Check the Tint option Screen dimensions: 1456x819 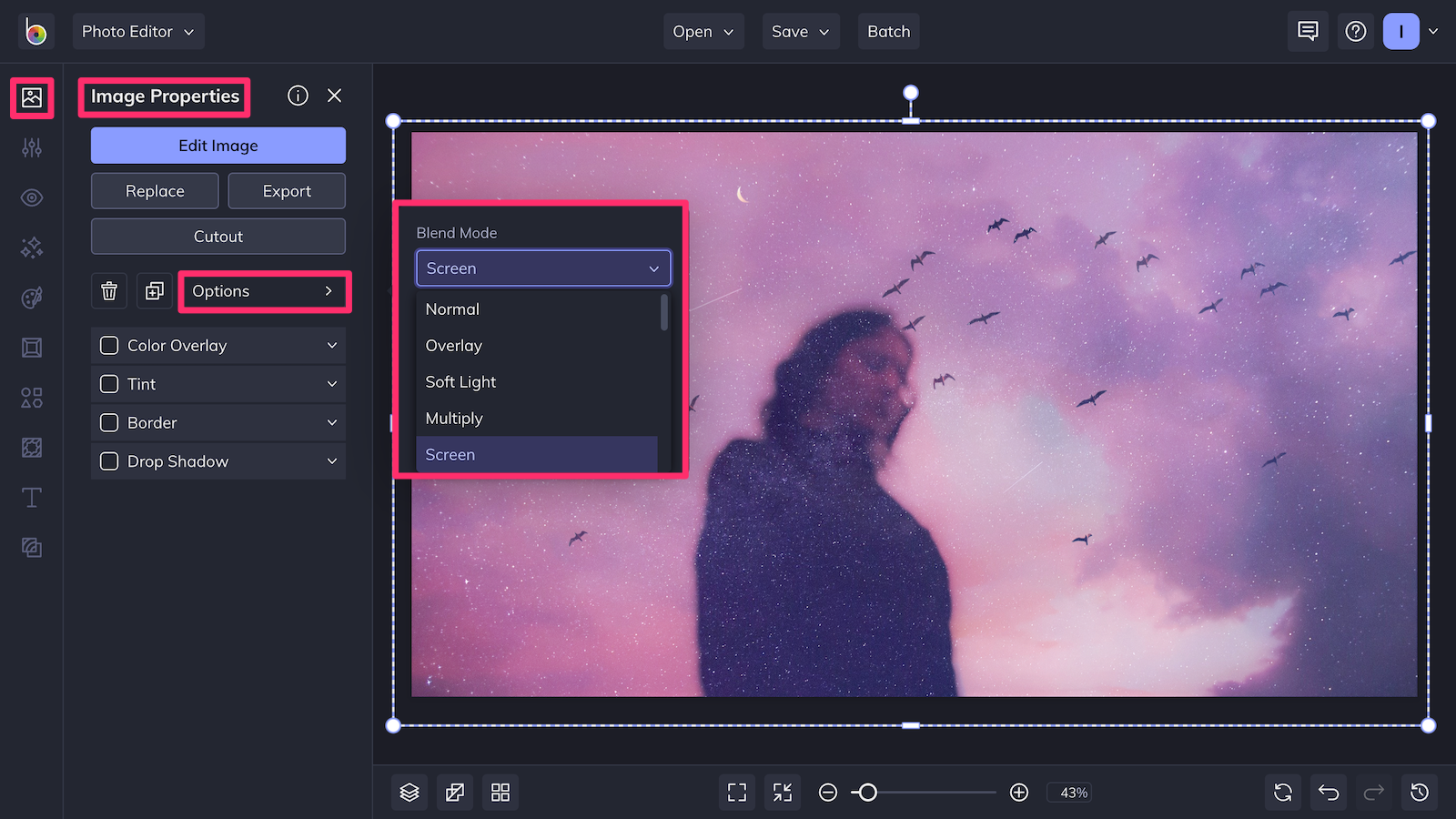click(x=109, y=384)
